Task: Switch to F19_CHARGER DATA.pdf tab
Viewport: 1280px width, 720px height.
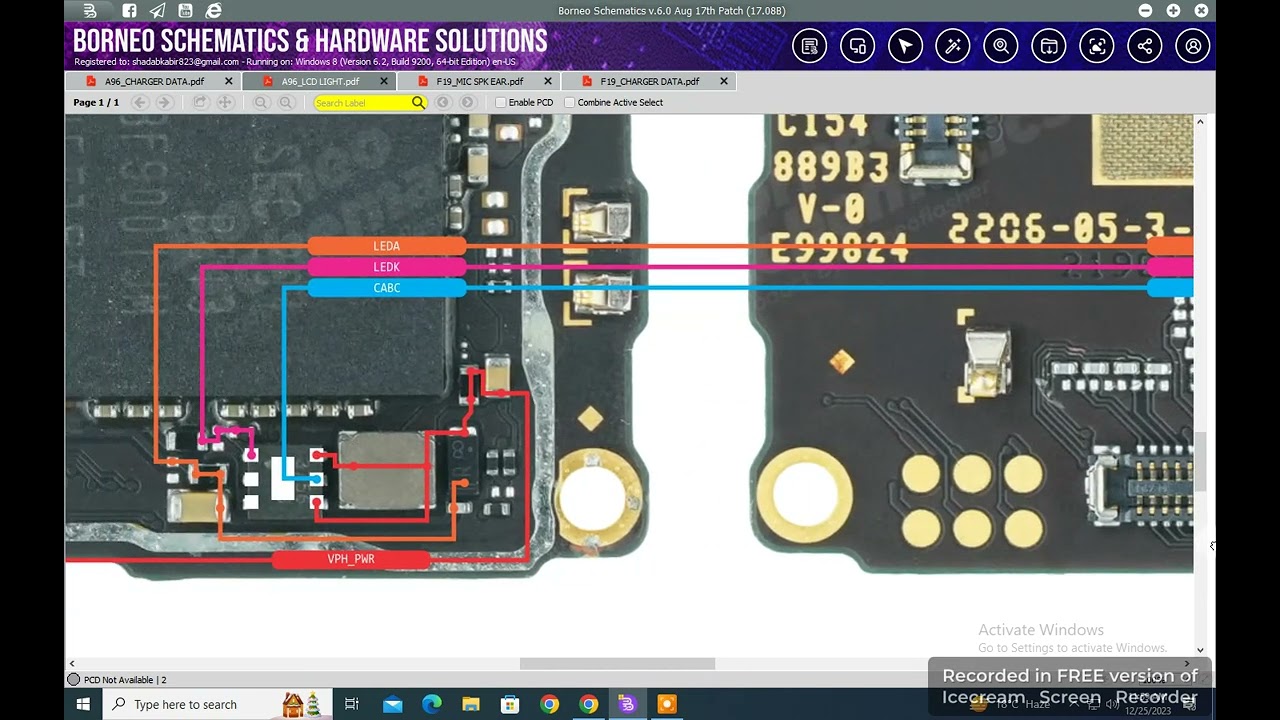Action: click(x=649, y=81)
